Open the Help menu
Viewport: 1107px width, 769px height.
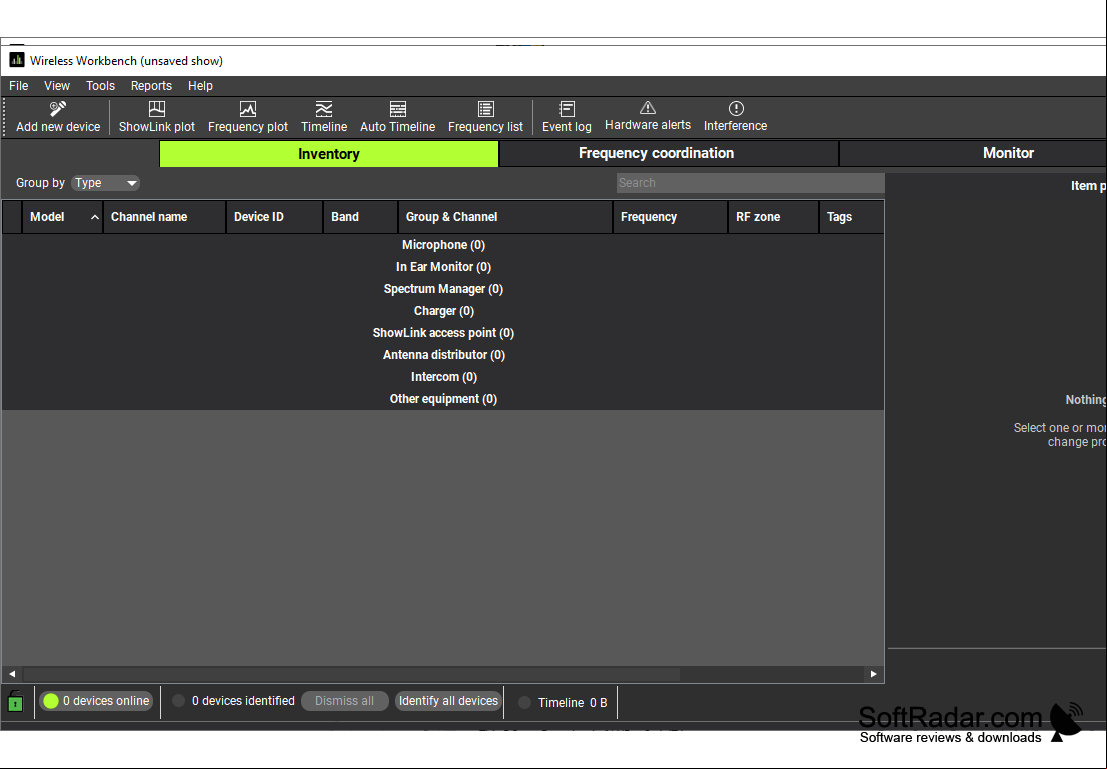201,85
